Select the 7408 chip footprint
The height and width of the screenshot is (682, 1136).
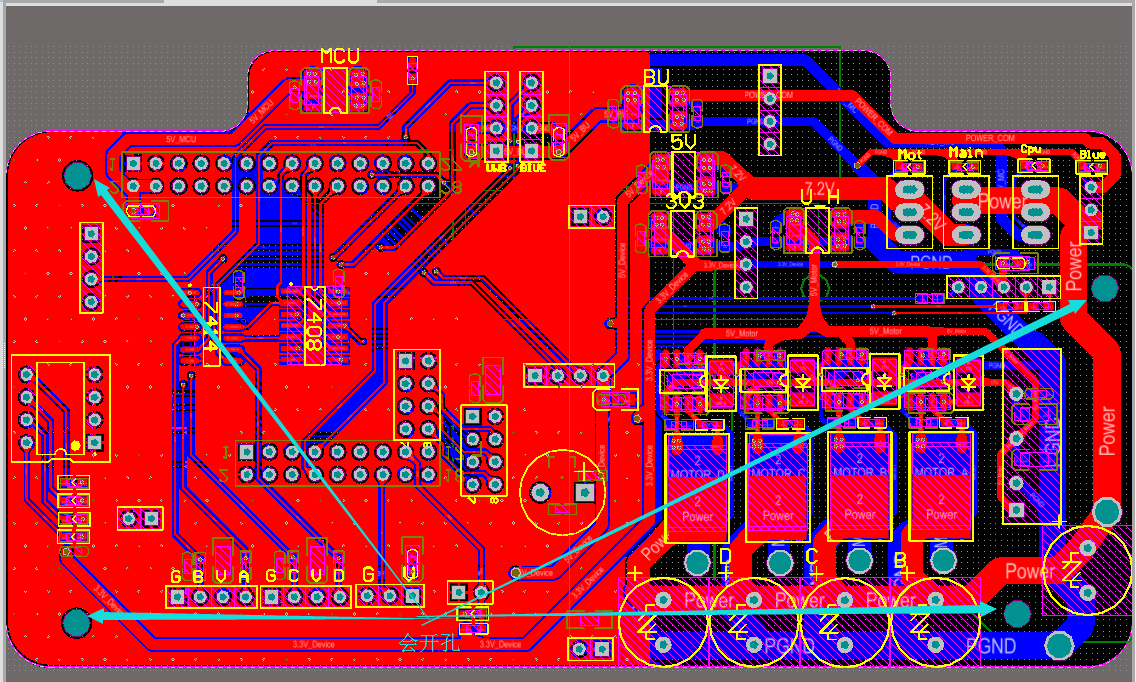click(x=313, y=326)
